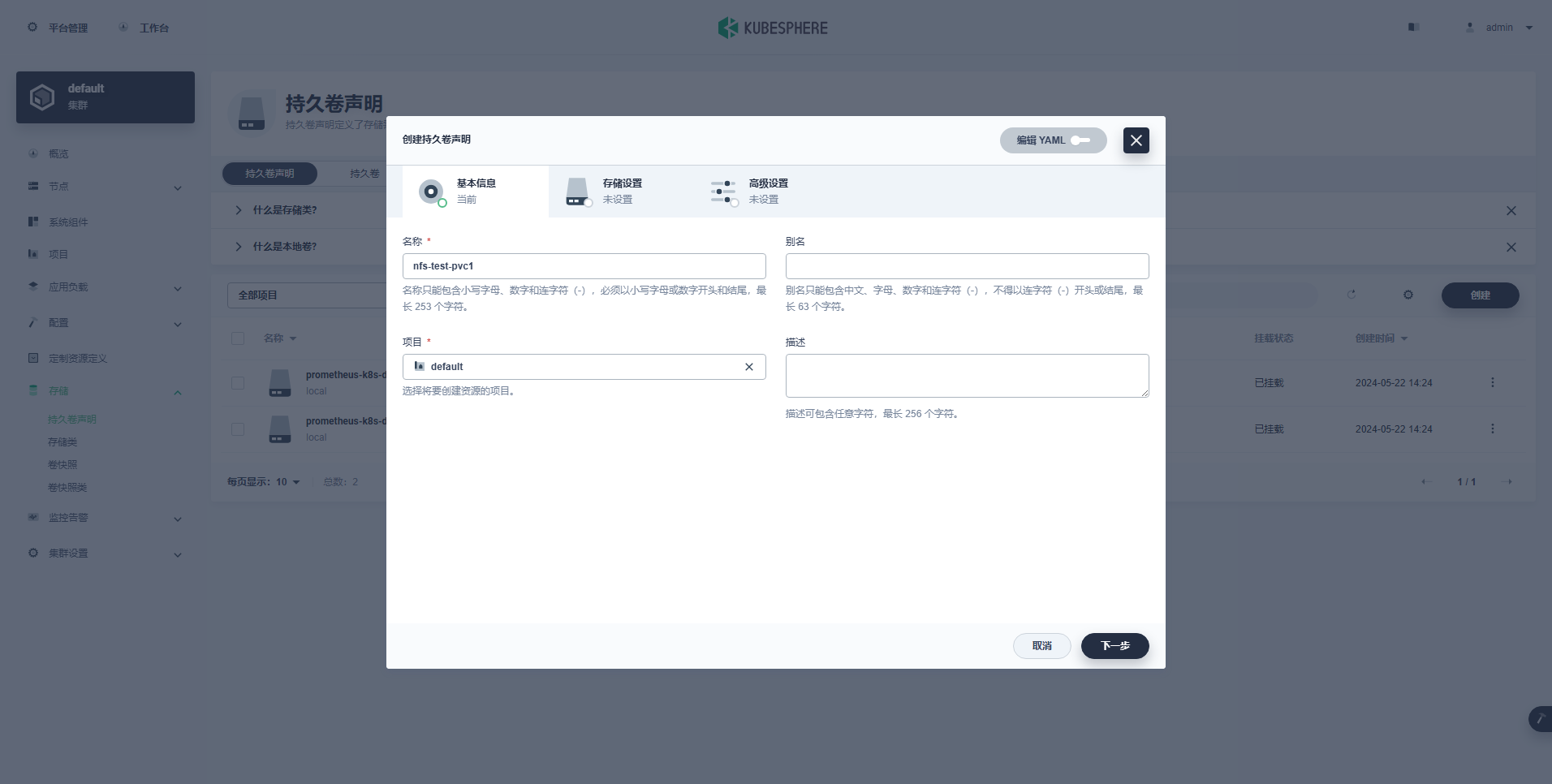The height and width of the screenshot is (784, 1552).
Task: Click the admin user avatar icon
Action: pos(1470,27)
